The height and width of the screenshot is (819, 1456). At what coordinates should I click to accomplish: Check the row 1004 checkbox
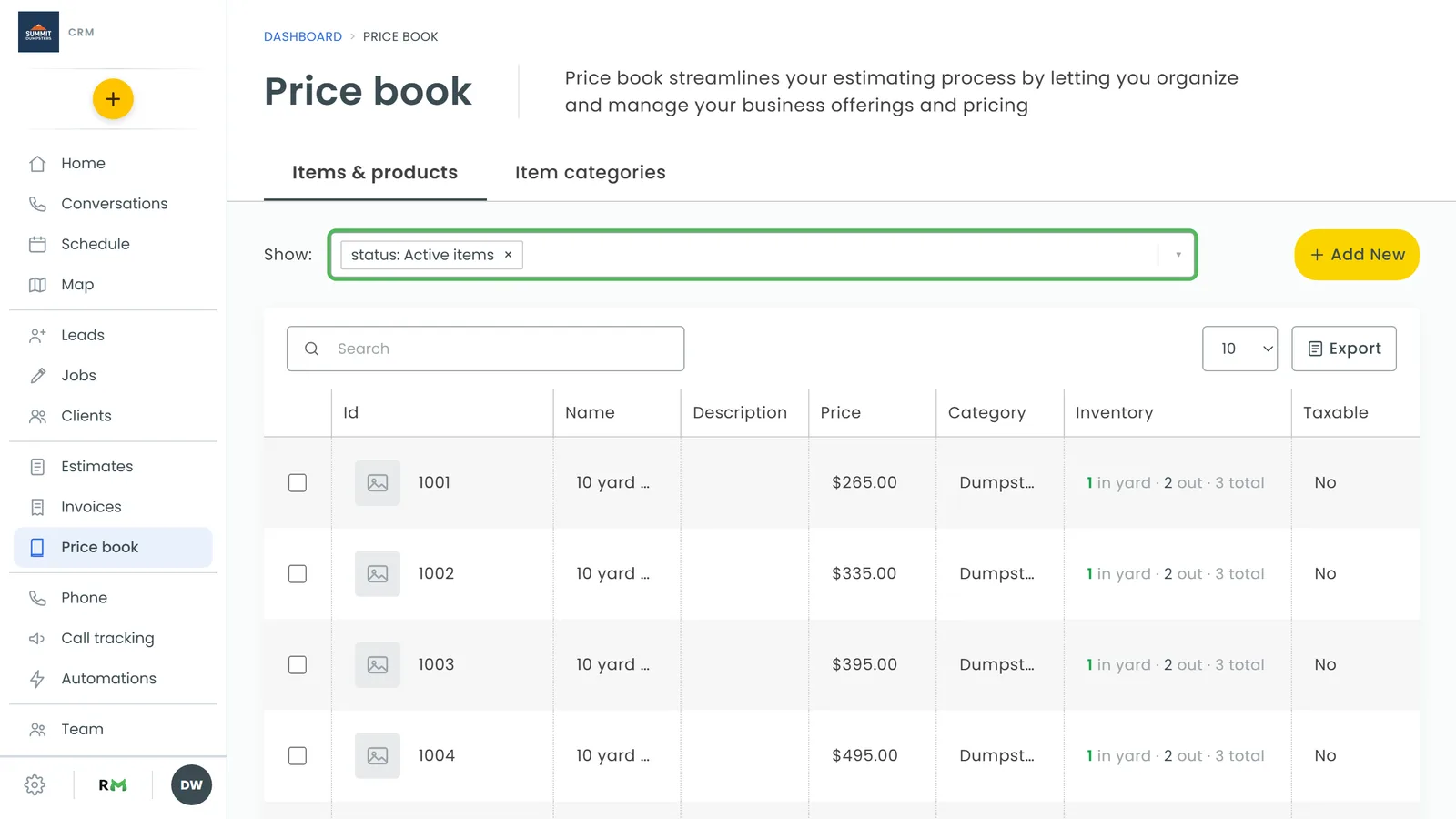point(298,755)
